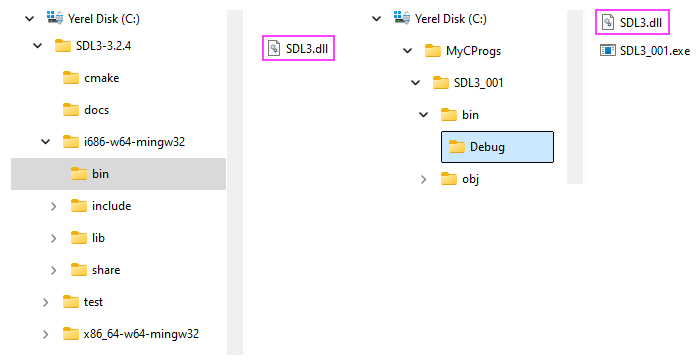Expand the lib folder chevron
The height and width of the screenshot is (362, 698).
click(53, 238)
